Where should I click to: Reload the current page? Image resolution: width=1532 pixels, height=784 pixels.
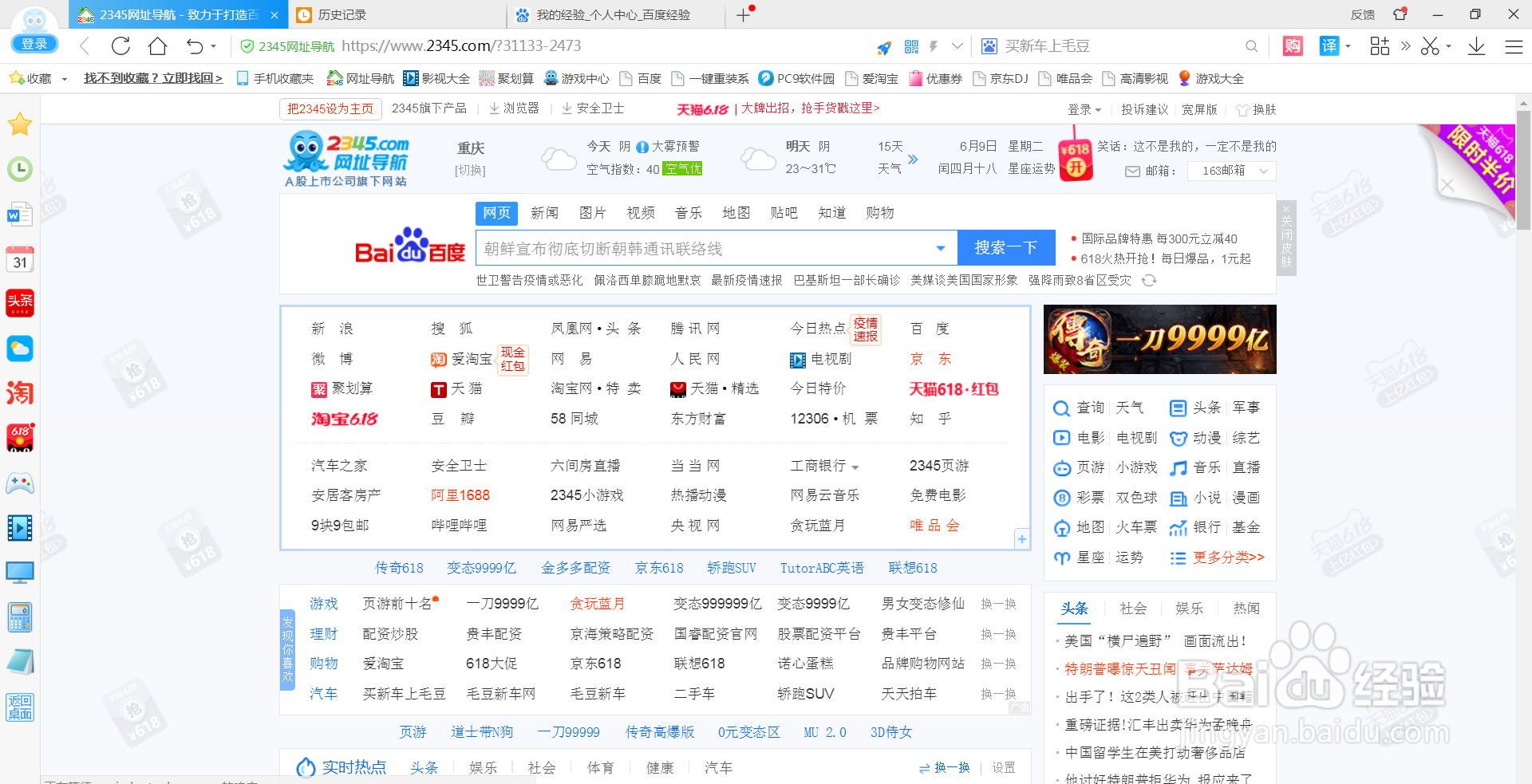tap(120, 46)
